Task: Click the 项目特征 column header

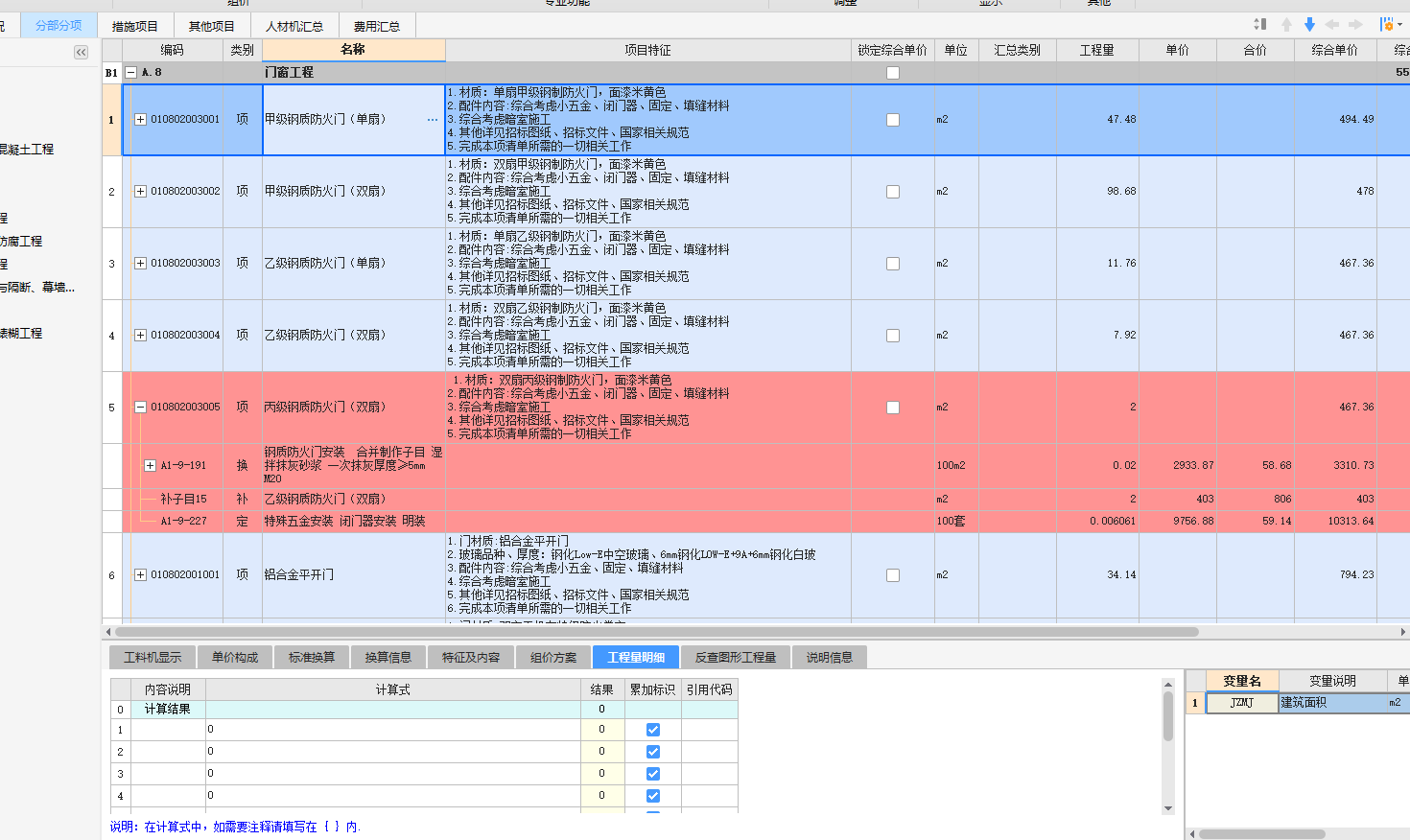Action: pyautogui.click(x=648, y=50)
